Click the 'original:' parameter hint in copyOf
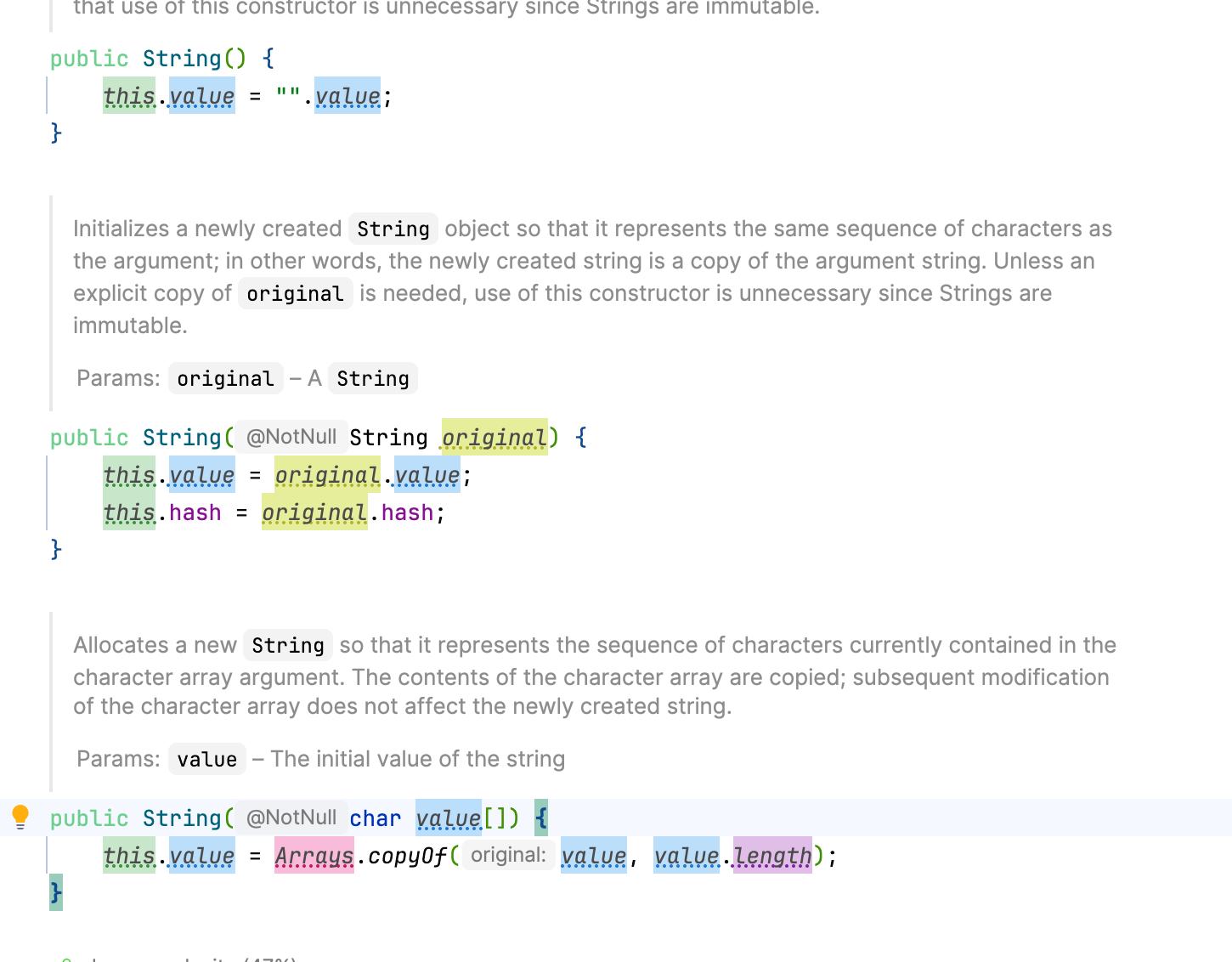 coord(509,855)
